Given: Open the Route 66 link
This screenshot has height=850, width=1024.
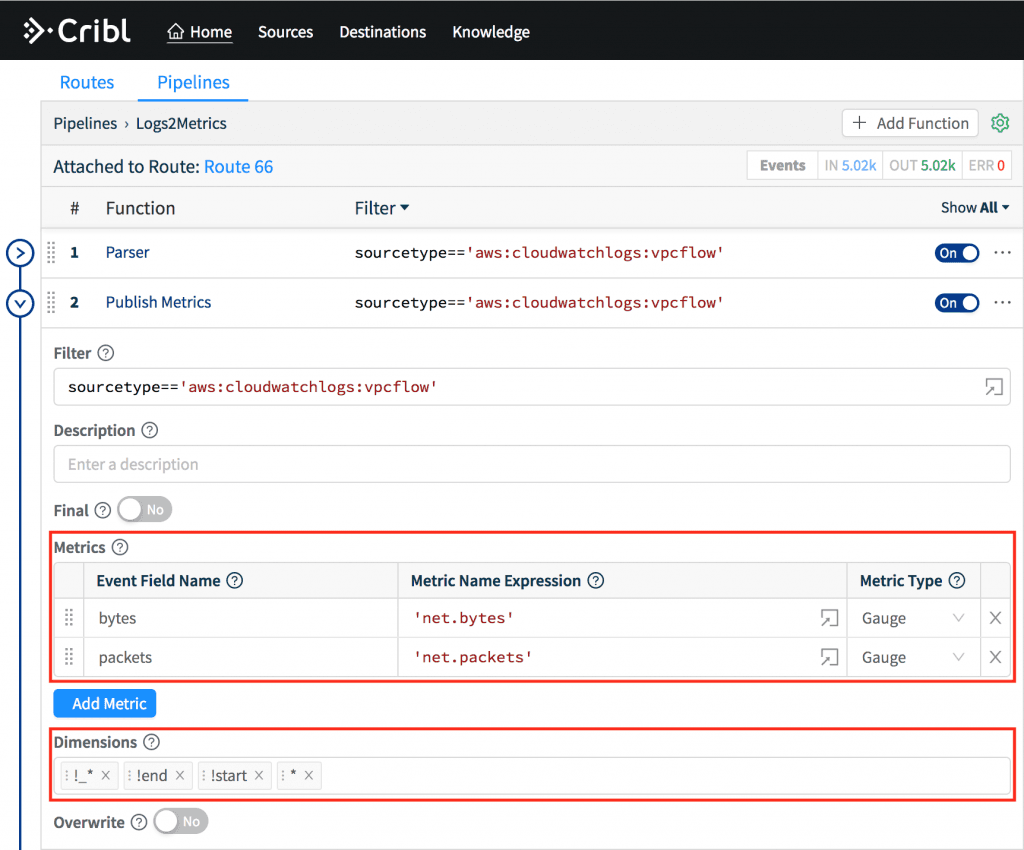Looking at the screenshot, I should (x=238, y=166).
